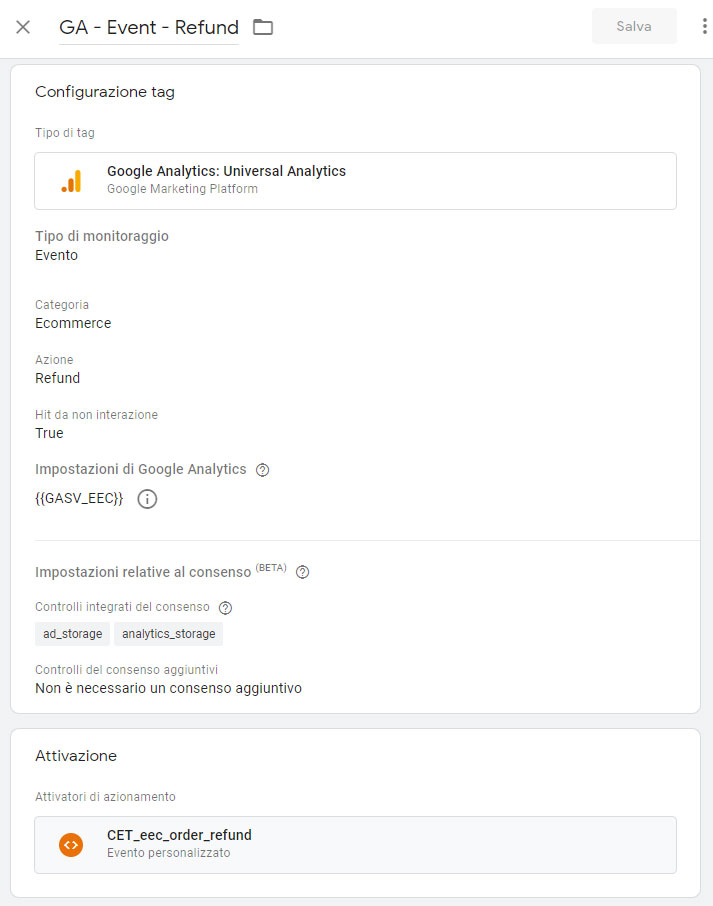Open help icon next to consent settings BETA

click(302, 572)
